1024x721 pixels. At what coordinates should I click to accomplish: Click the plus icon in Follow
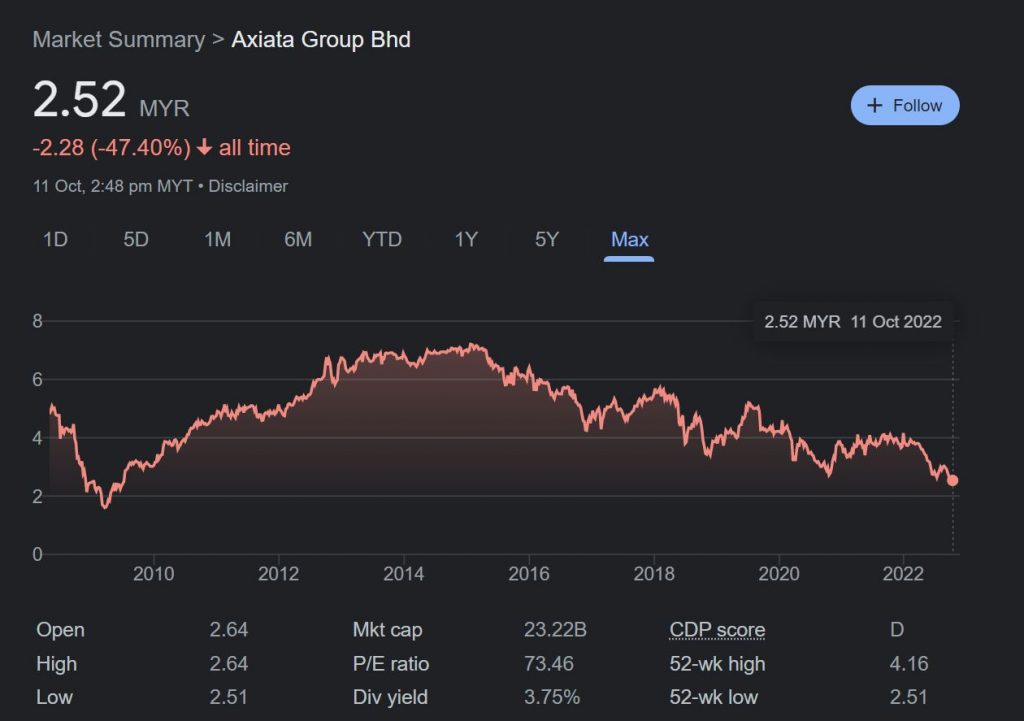click(x=875, y=105)
